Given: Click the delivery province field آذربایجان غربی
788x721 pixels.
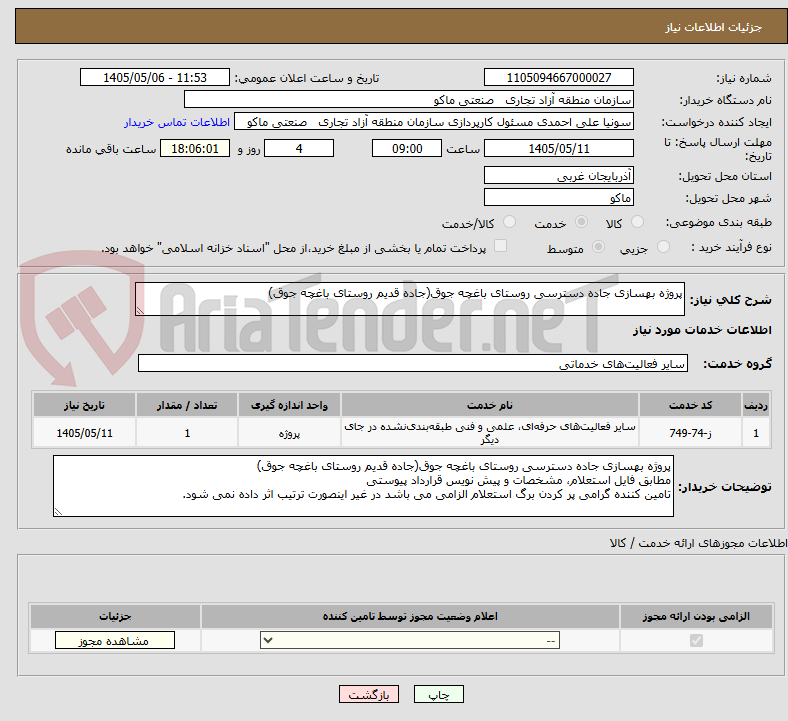Looking at the screenshot, I should 559,175.
